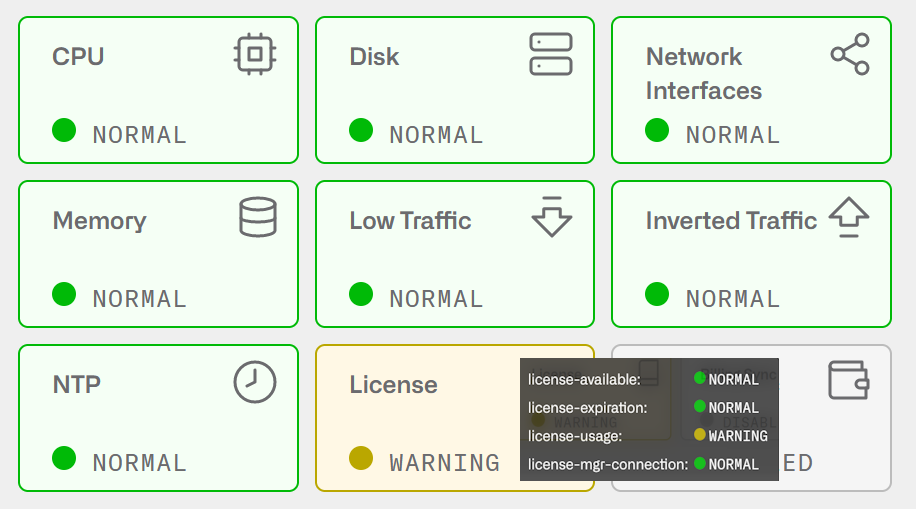Click the NORMAL status text on CPU card
916x509 pixels.
(x=140, y=135)
